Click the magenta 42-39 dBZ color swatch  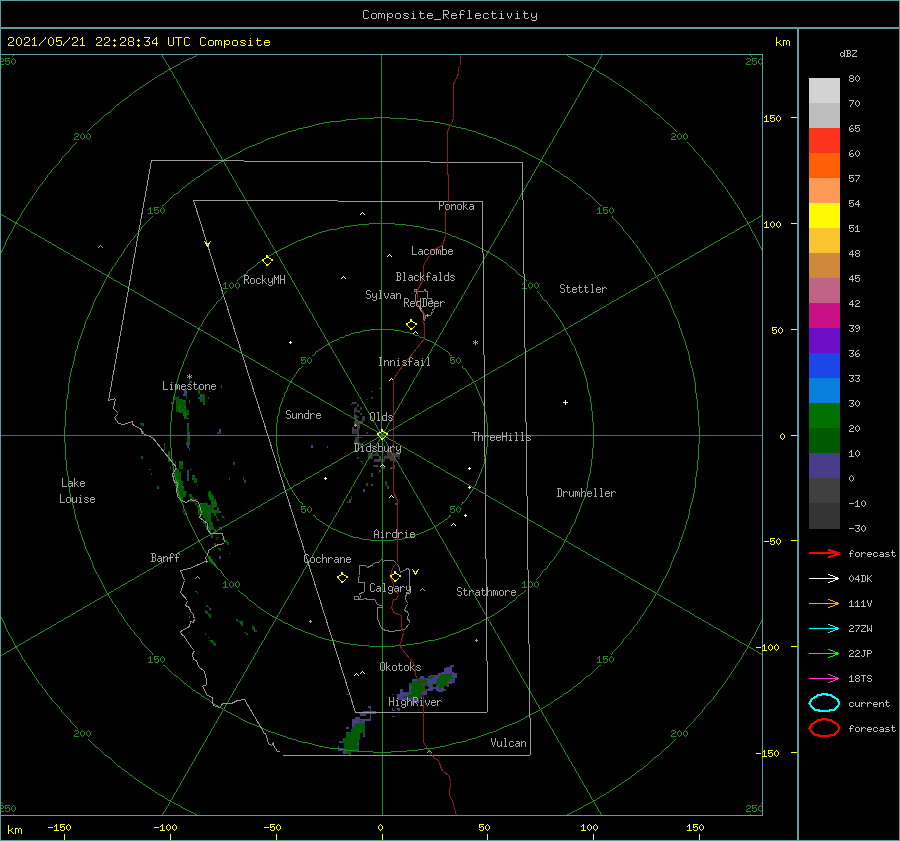click(x=824, y=316)
